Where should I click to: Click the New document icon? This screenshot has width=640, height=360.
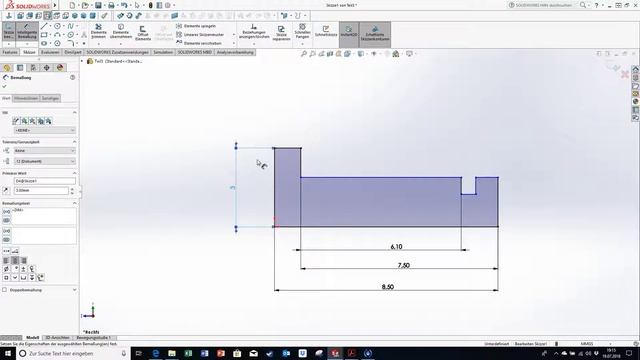click(72, 5)
